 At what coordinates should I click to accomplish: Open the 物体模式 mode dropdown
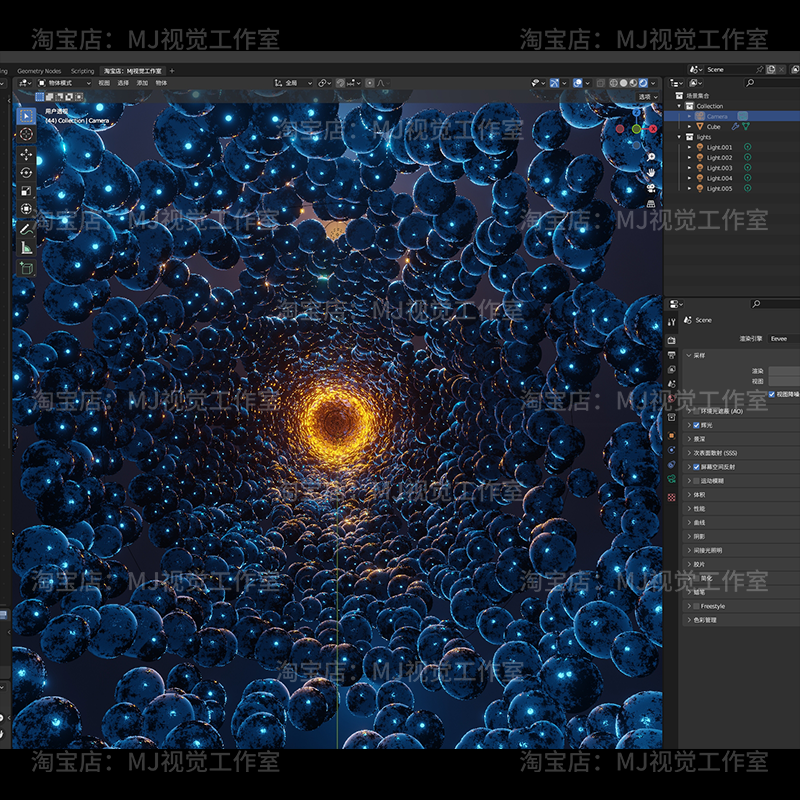[64, 83]
